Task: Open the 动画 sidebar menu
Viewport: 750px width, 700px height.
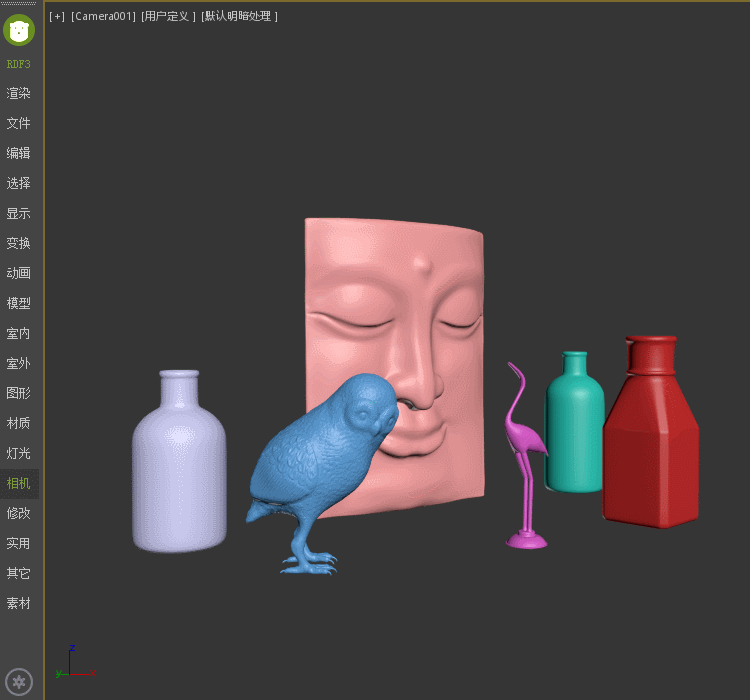Action: [19, 273]
